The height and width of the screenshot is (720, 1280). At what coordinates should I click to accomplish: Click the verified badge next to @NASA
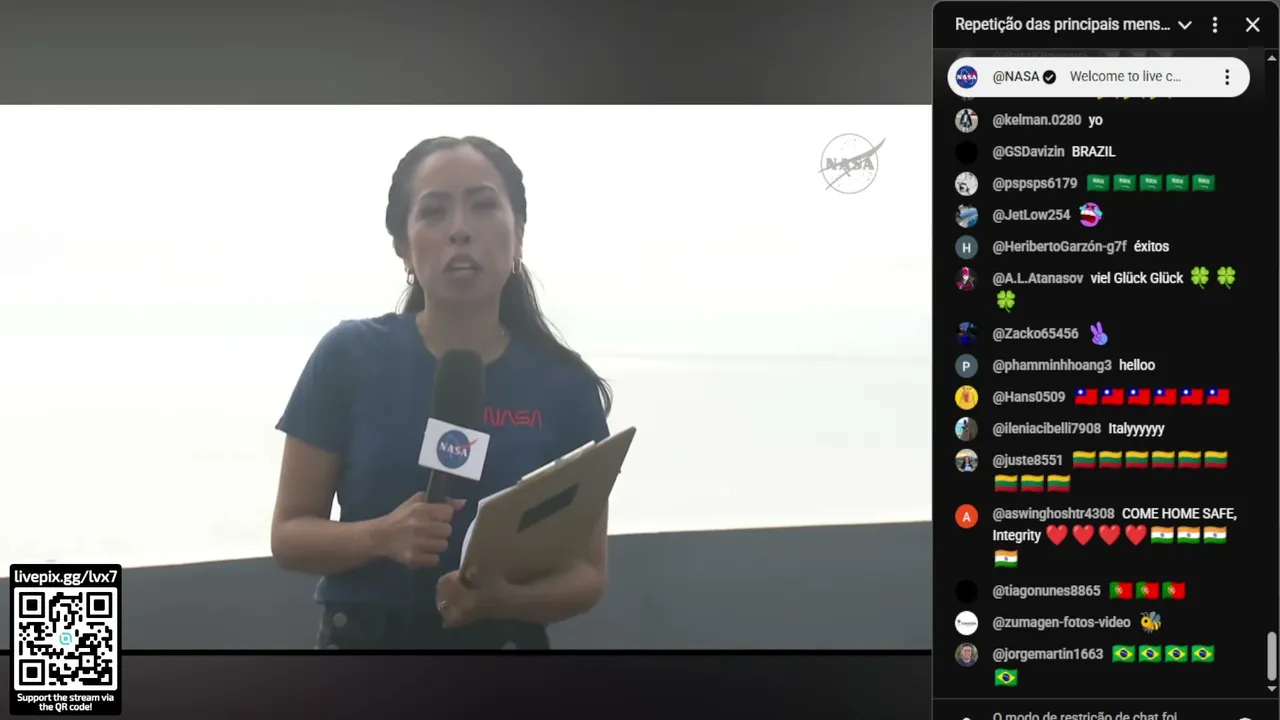point(1049,77)
